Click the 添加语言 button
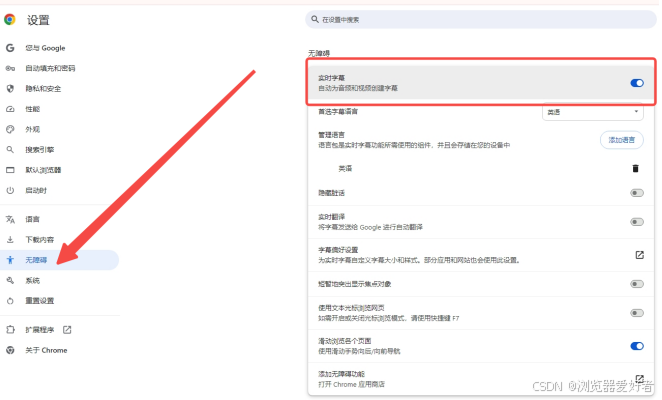The image size is (662, 400). click(x=621, y=140)
